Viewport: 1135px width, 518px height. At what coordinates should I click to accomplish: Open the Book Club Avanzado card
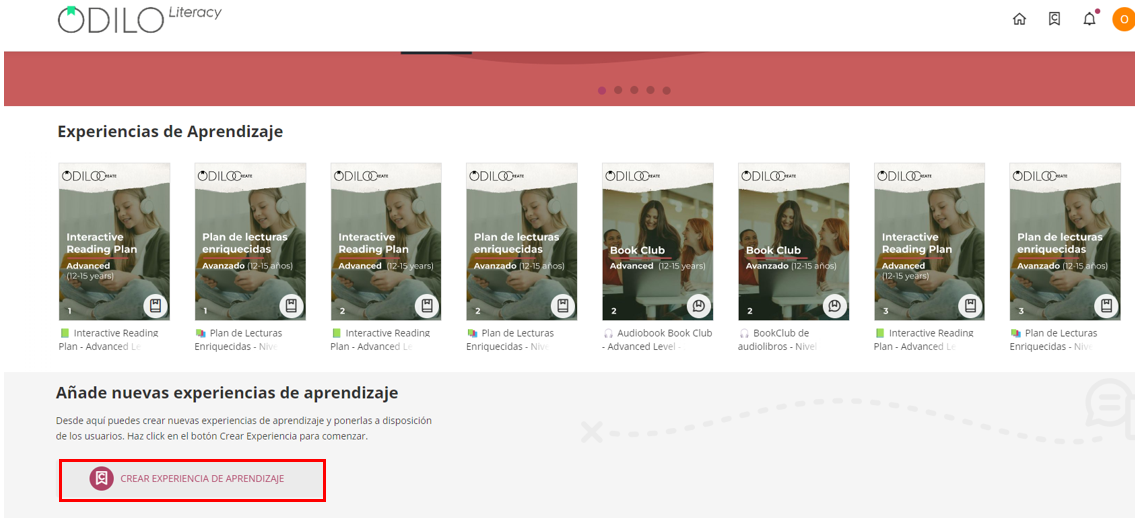pyautogui.click(x=794, y=242)
